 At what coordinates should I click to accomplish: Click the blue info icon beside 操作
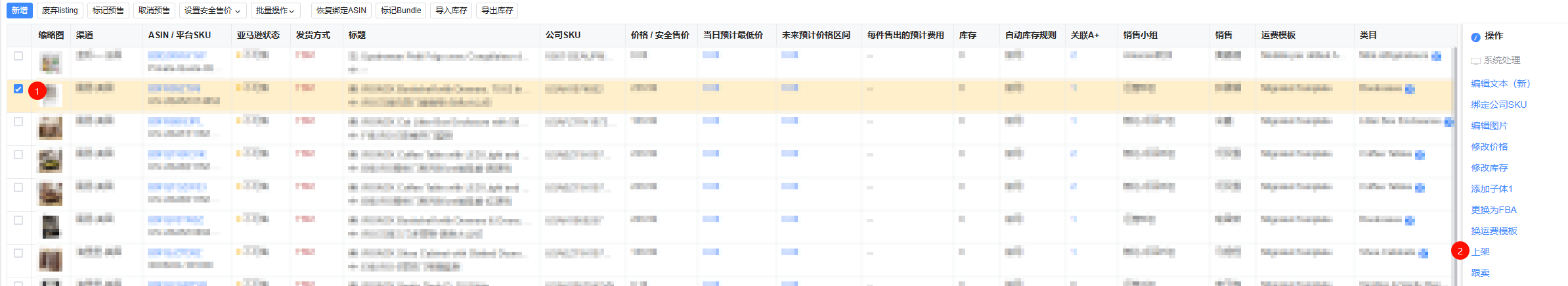tap(1475, 37)
